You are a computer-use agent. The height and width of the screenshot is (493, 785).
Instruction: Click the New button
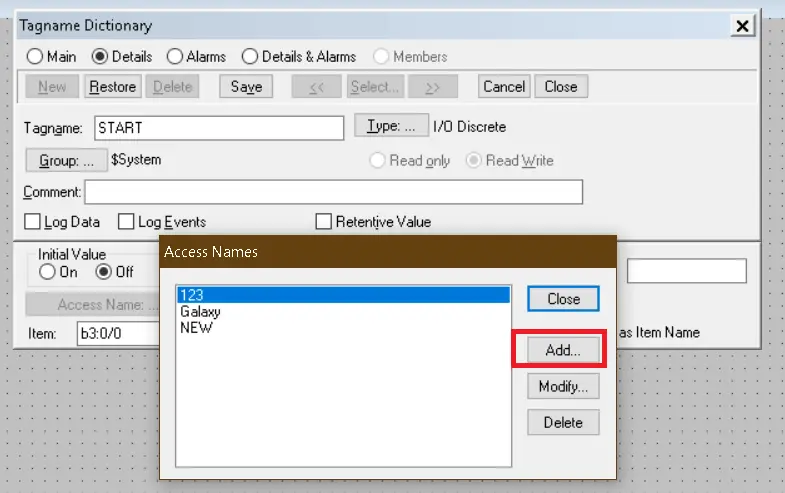click(52, 87)
